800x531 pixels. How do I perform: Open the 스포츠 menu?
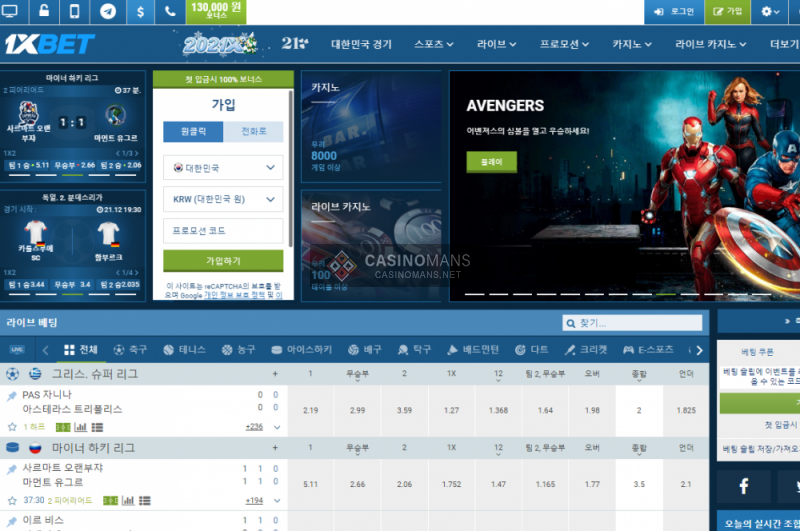point(435,44)
